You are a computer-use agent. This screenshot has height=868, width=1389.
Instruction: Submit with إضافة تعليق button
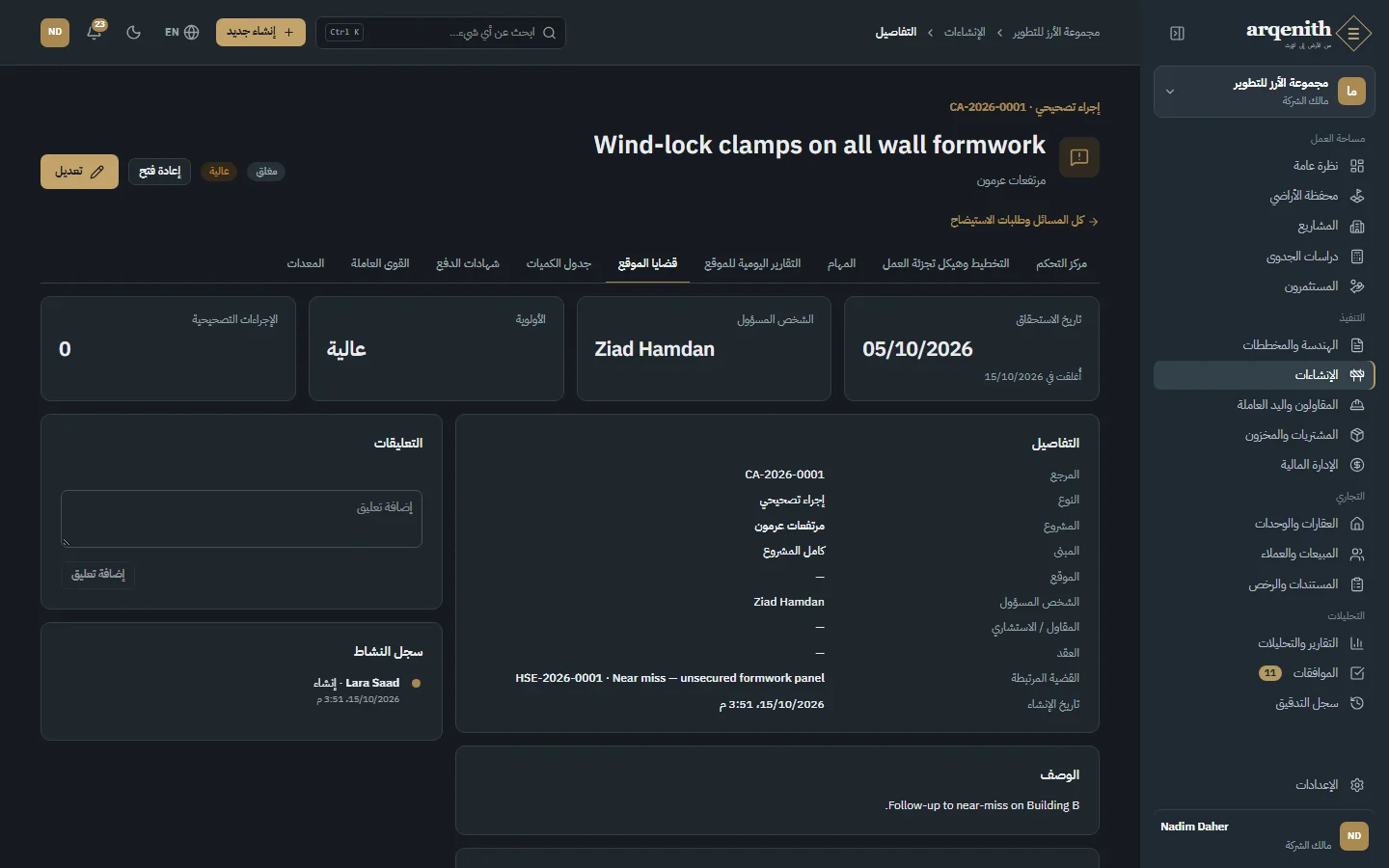[x=97, y=575]
